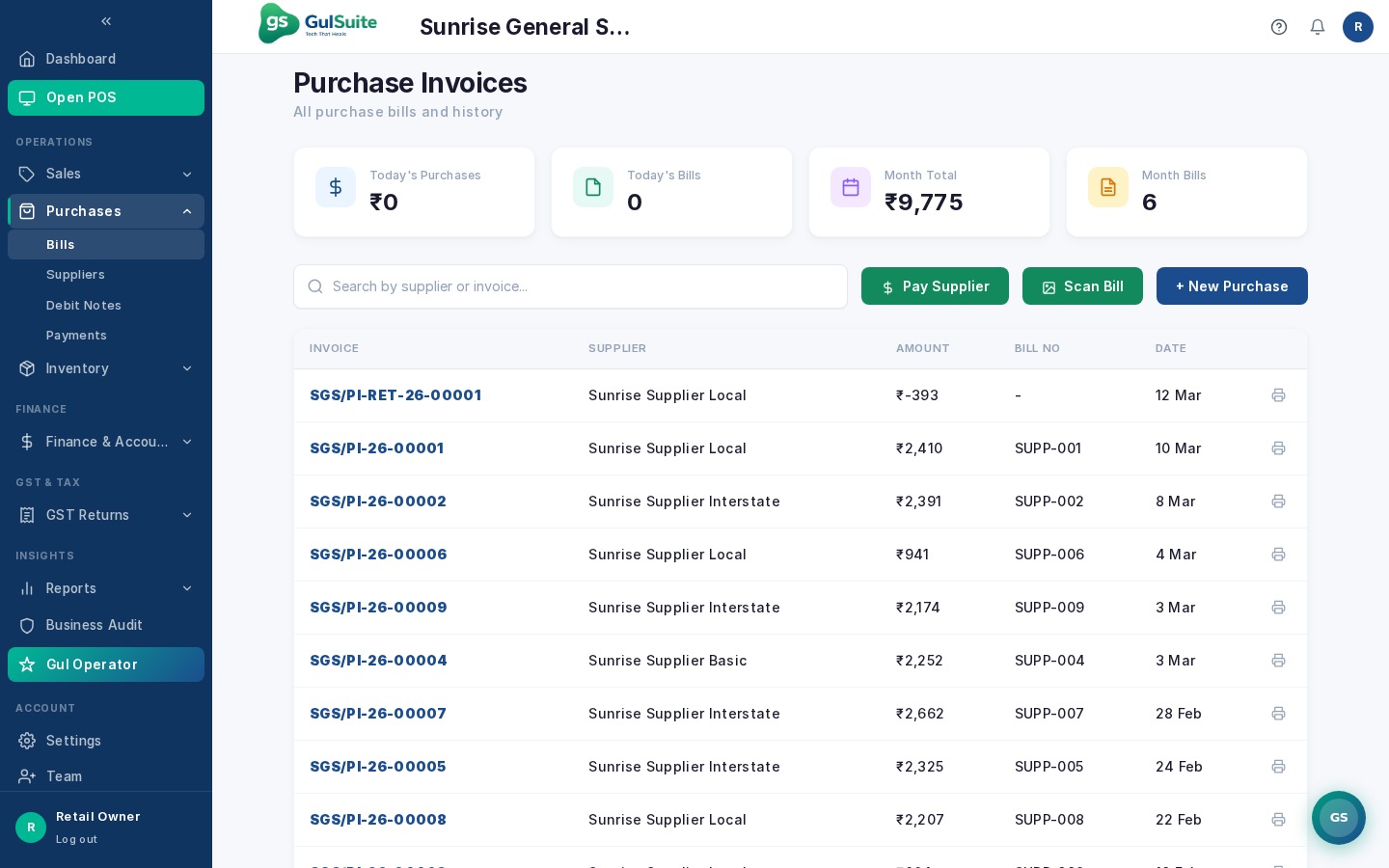Open invoice SGS/PI-26-00002 link
The image size is (1389, 868).
pyautogui.click(x=378, y=502)
